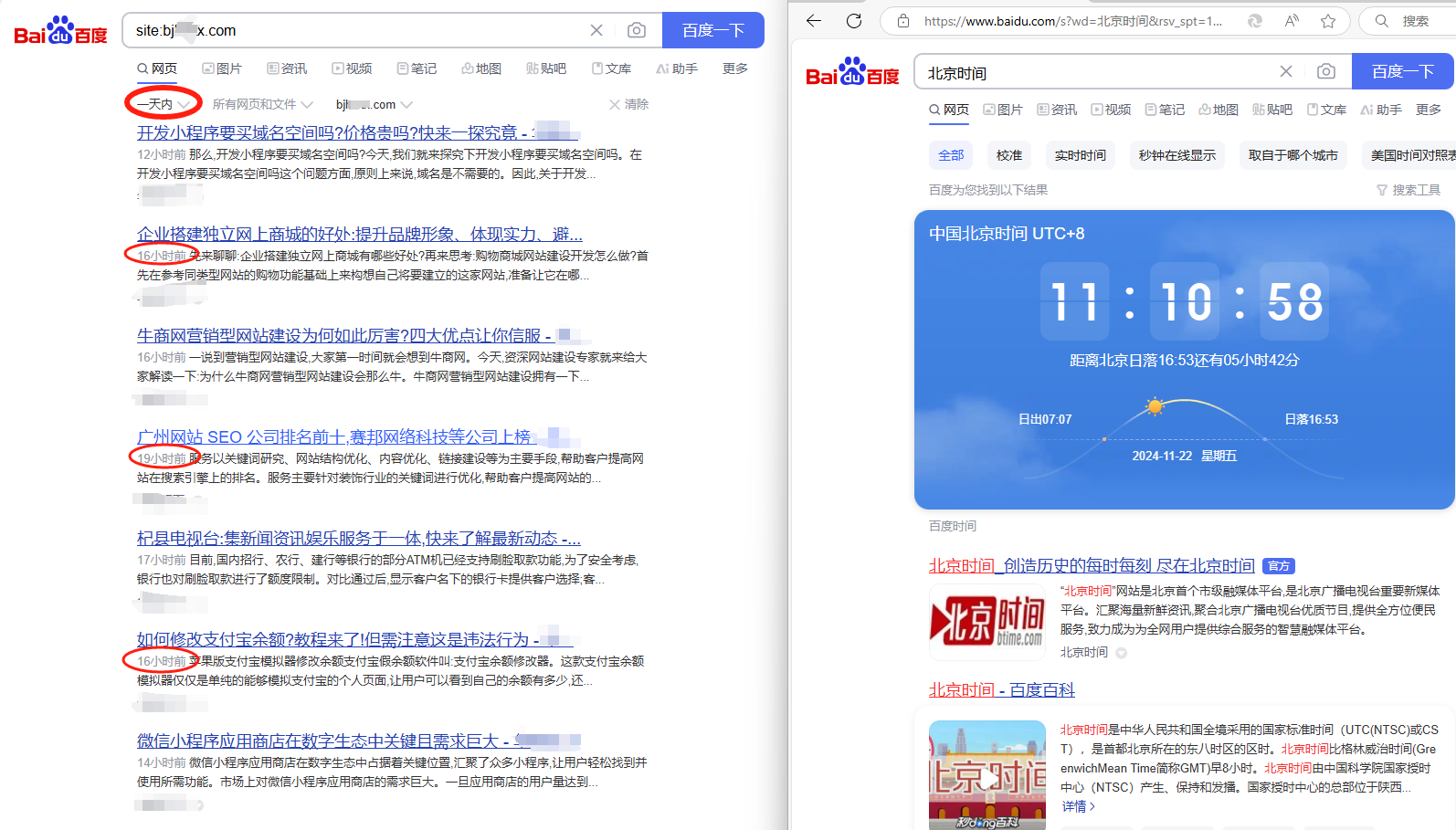
Task: Open 视频 tab in left window
Action: click(x=352, y=68)
